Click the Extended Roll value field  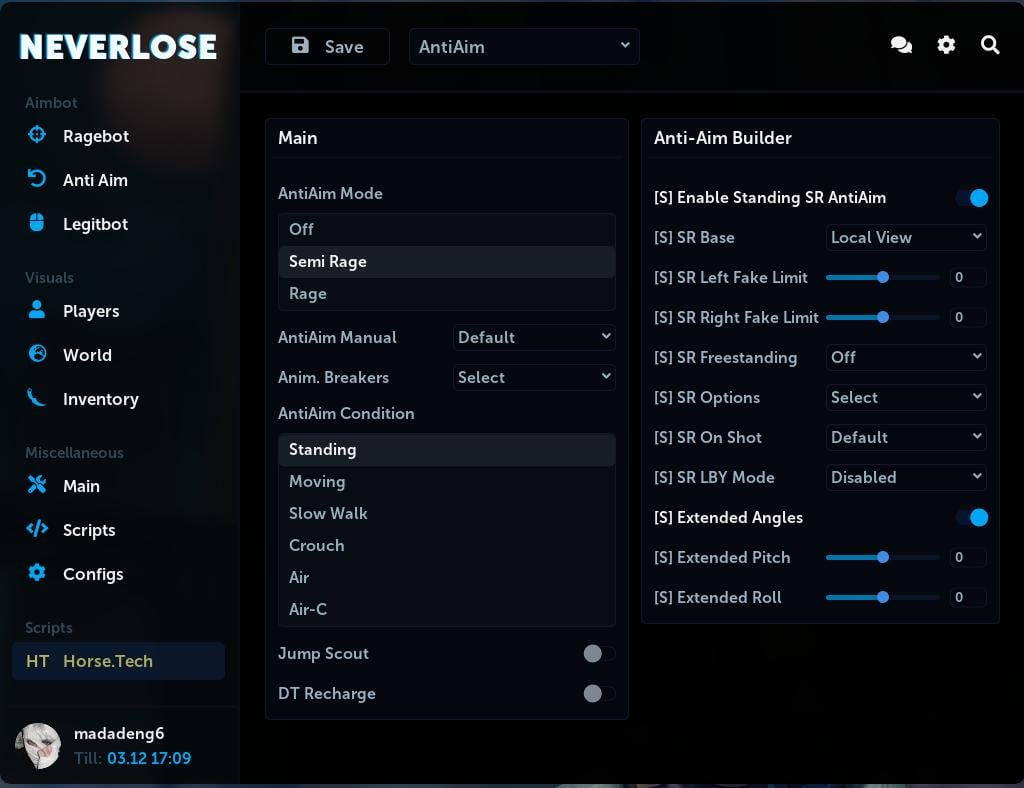click(967, 597)
